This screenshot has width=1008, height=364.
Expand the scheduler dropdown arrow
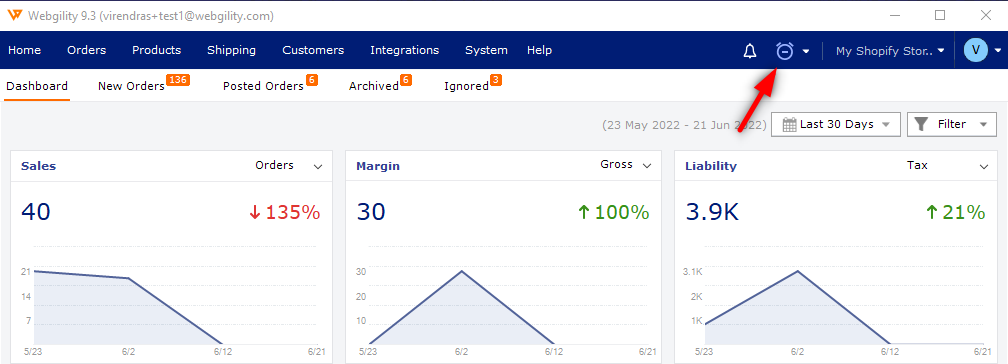point(806,51)
